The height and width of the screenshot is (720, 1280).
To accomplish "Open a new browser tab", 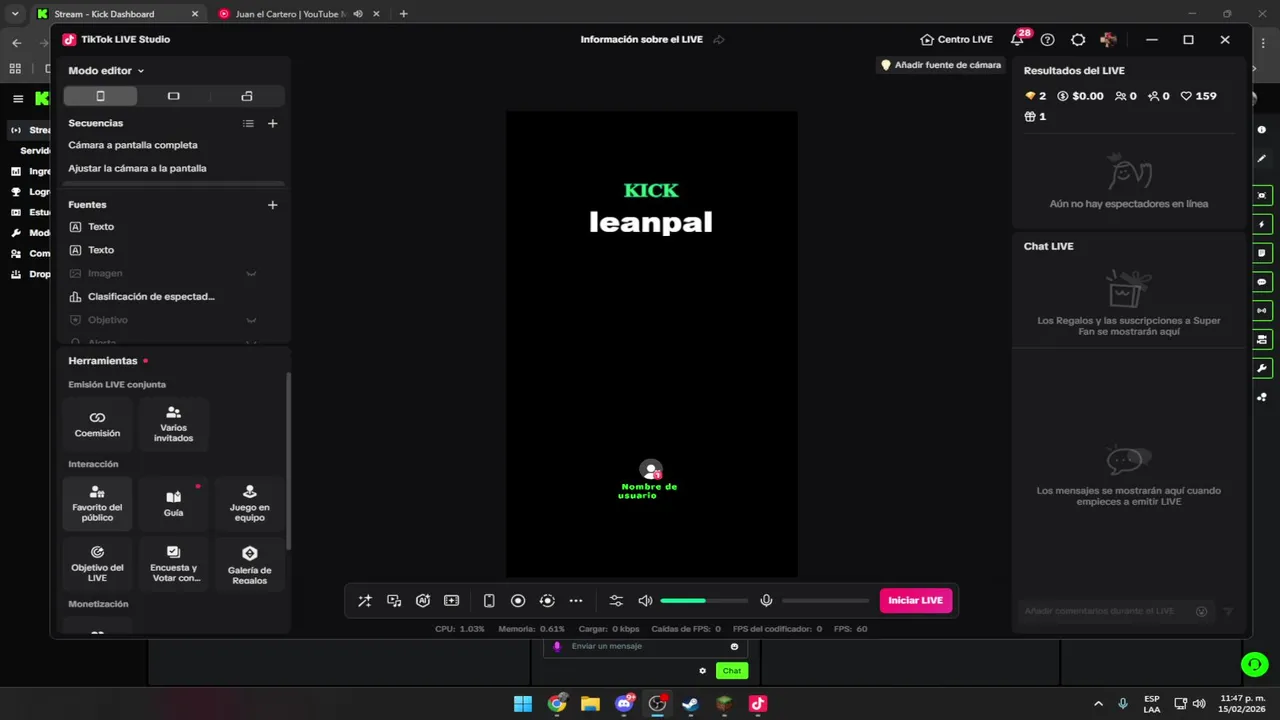I will pyautogui.click(x=404, y=14).
